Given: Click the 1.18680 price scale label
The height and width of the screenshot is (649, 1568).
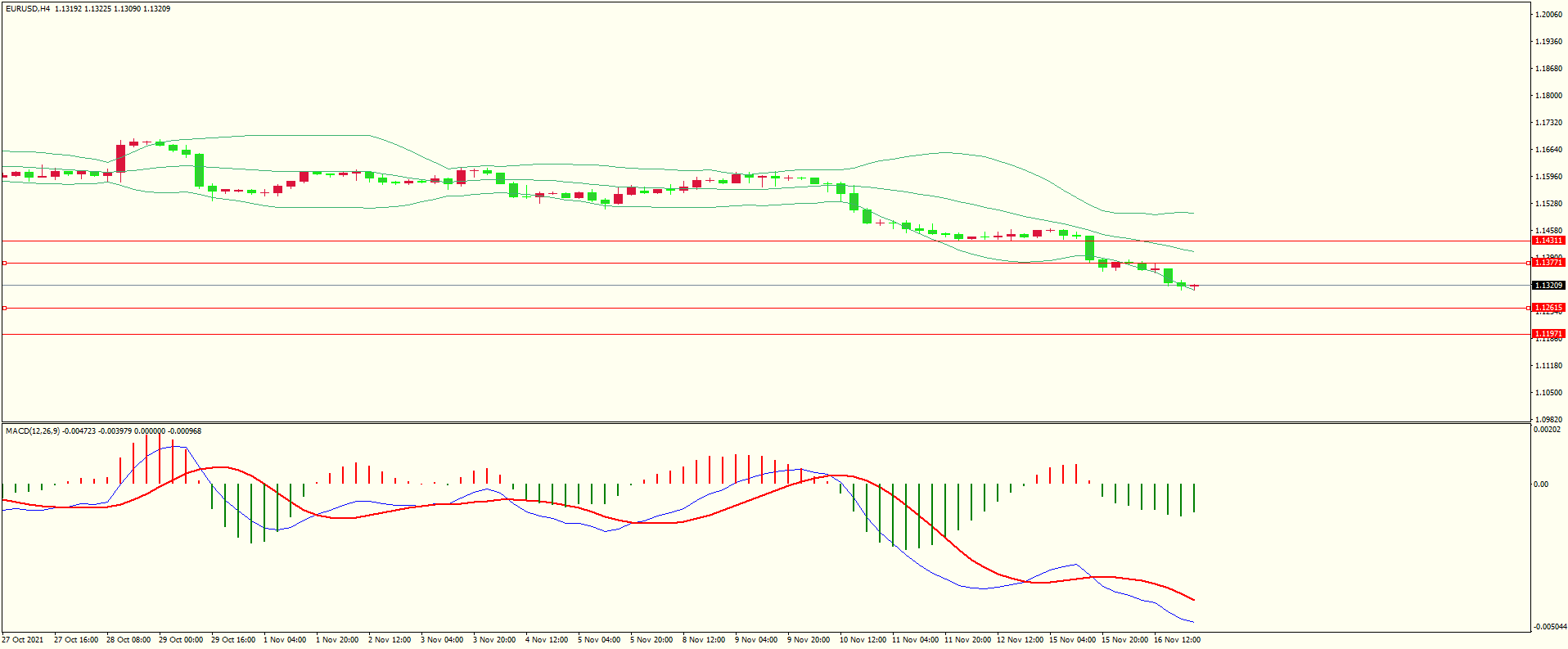Looking at the screenshot, I should coord(1548,69).
